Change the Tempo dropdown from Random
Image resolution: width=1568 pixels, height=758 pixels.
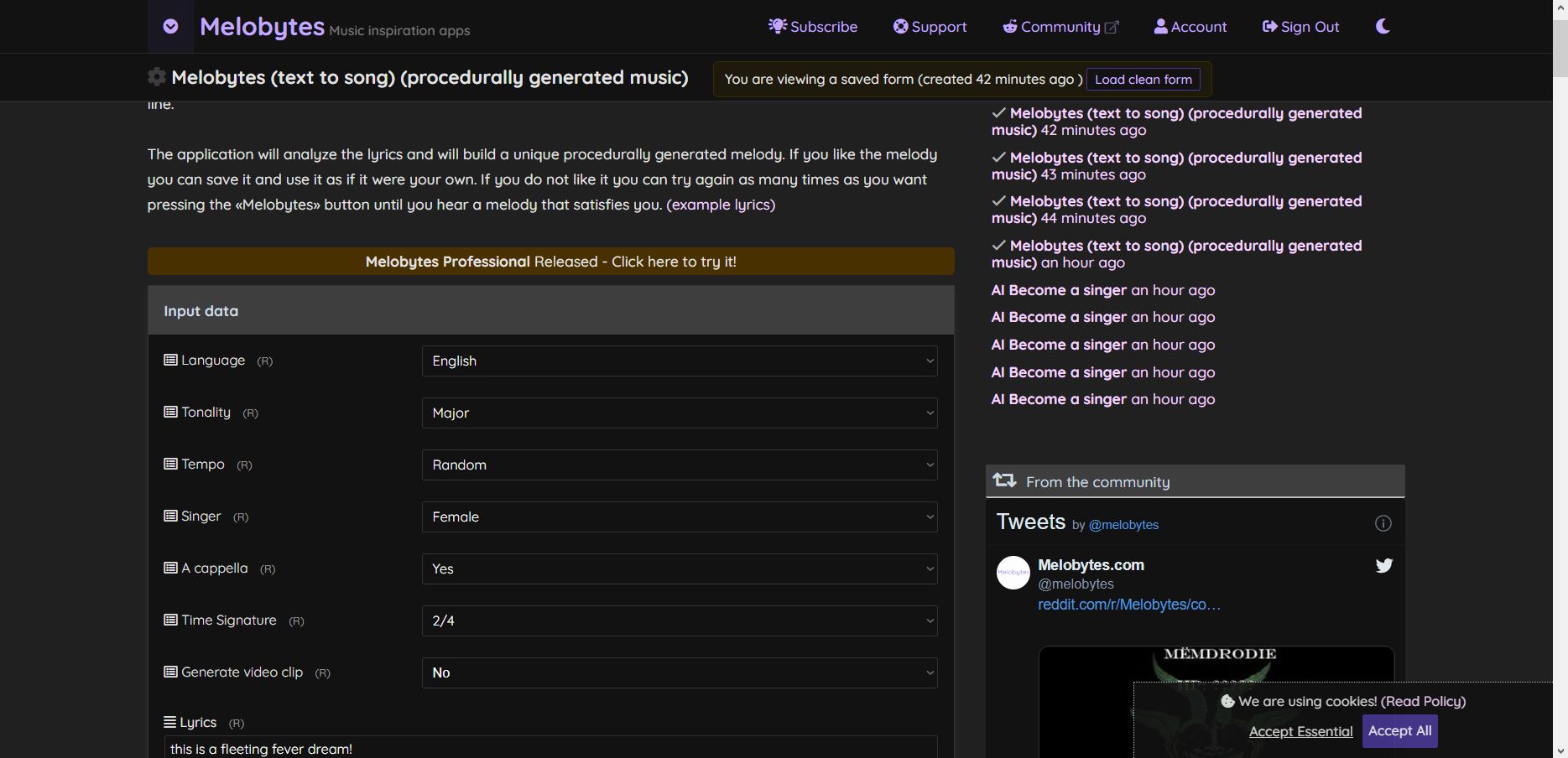[x=679, y=465]
